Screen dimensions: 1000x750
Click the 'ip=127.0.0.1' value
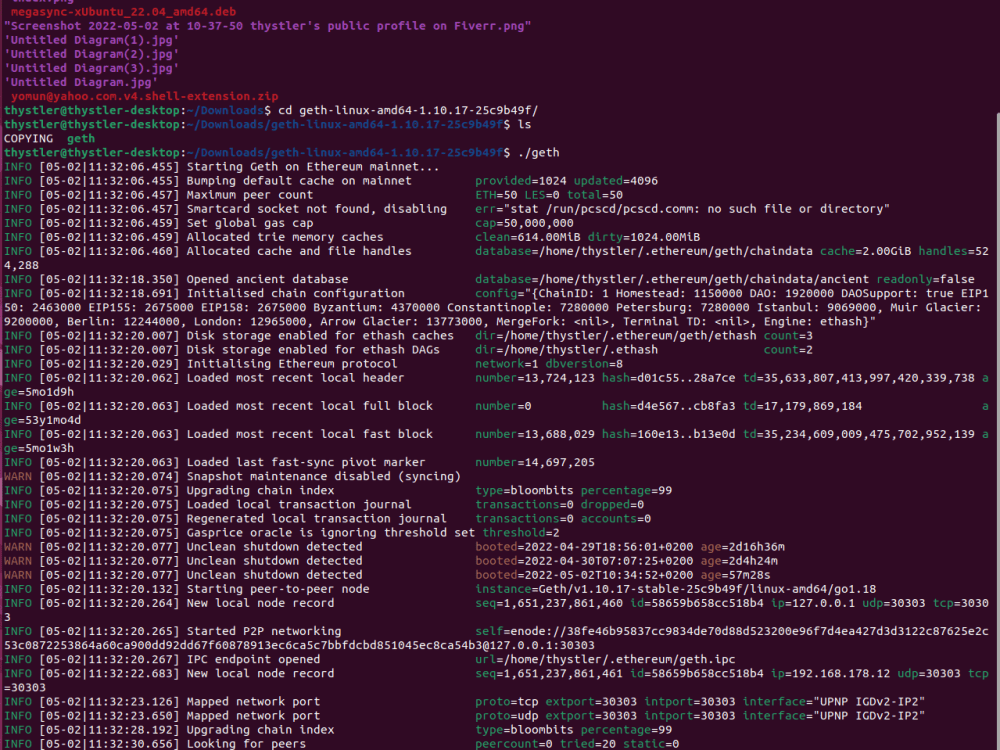point(812,603)
